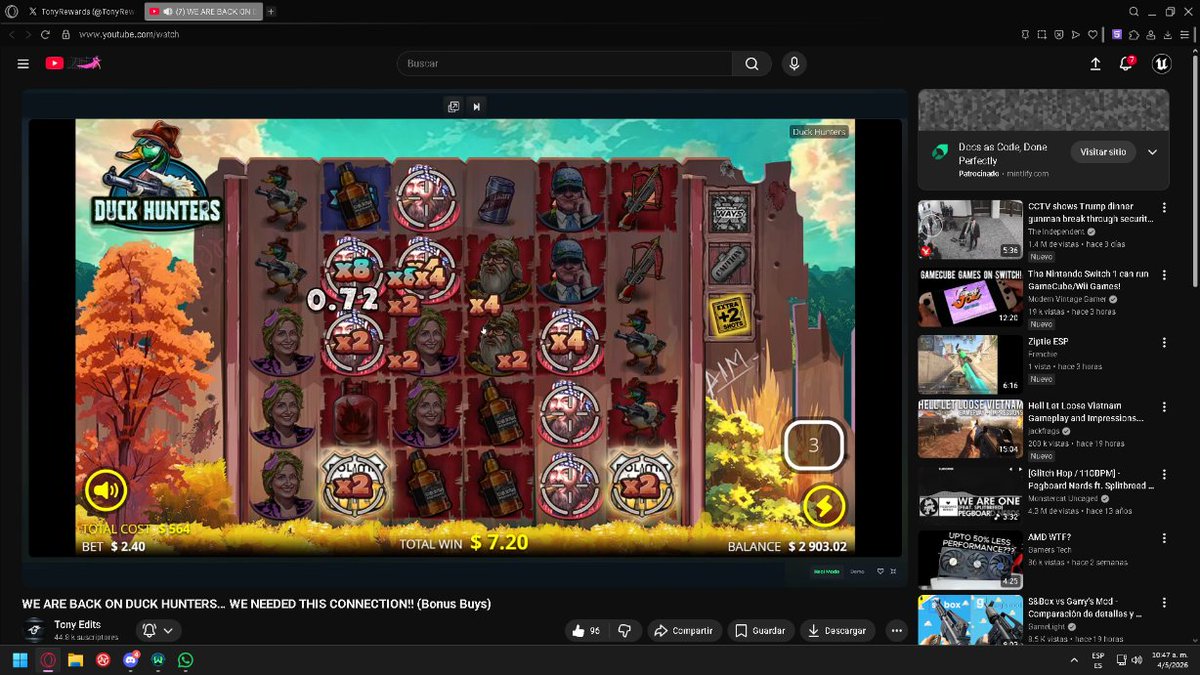Open options for CCTV shows Trump video
The width and height of the screenshot is (1200, 675).
pyautogui.click(x=1164, y=208)
